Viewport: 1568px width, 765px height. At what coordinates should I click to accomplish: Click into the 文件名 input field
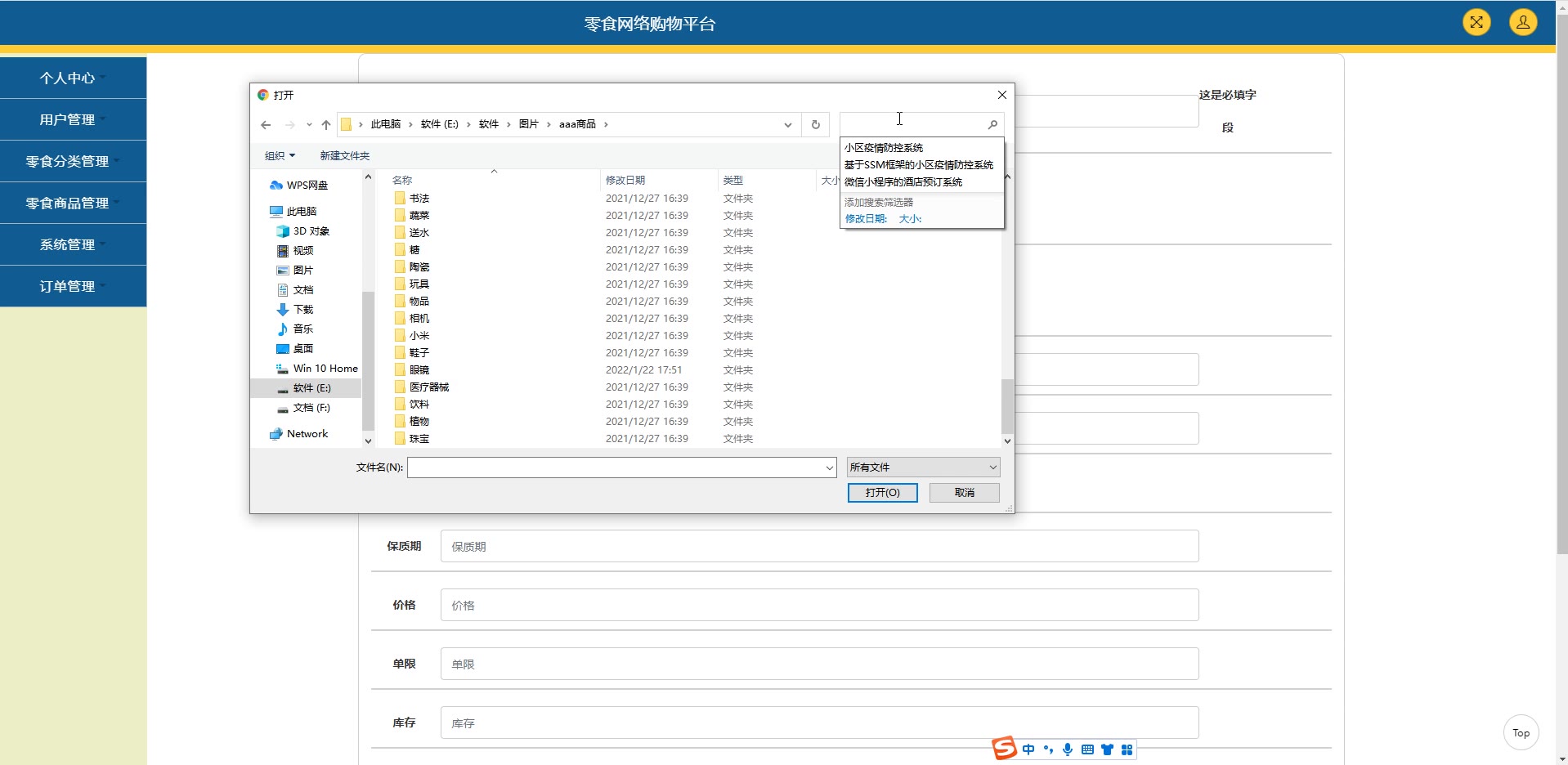point(616,467)
